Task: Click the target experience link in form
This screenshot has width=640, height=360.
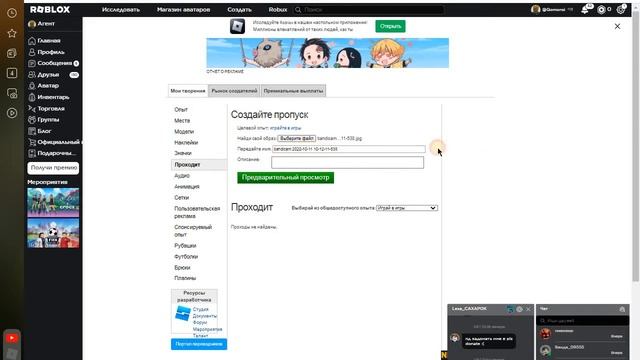Action: tap(286, 128)
